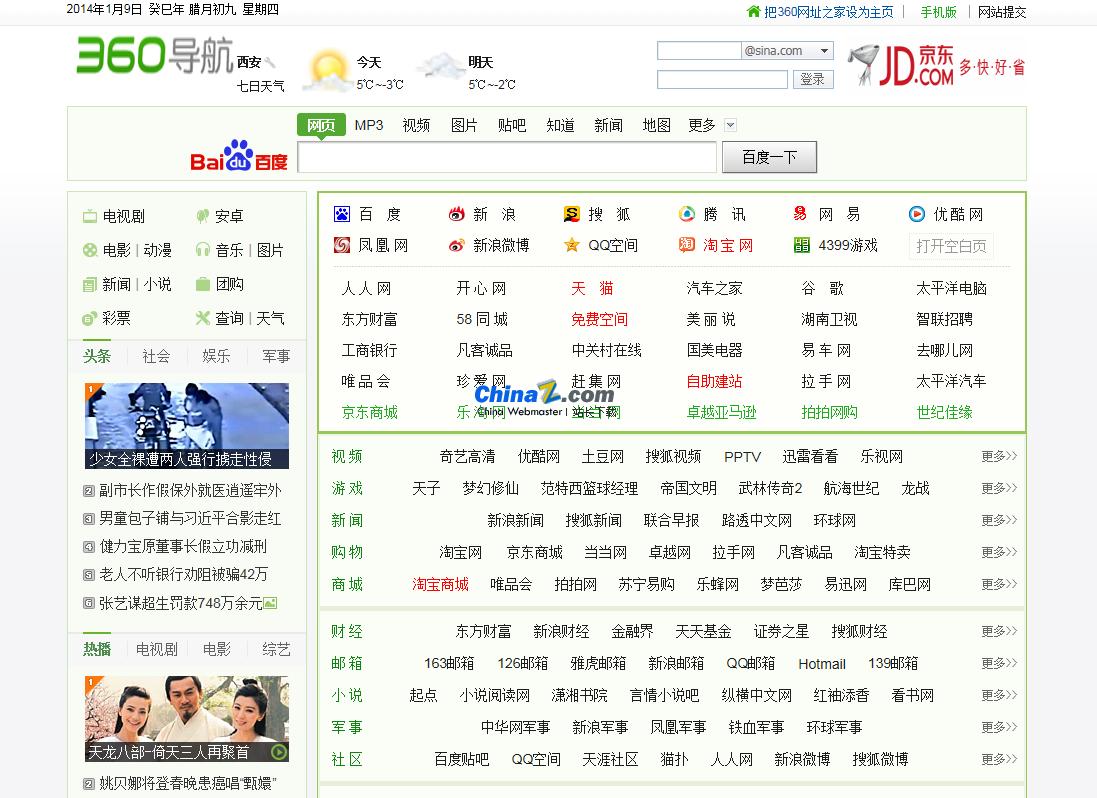Click the 百度一下 search button
1097x798 pixels.
(769, 157)
